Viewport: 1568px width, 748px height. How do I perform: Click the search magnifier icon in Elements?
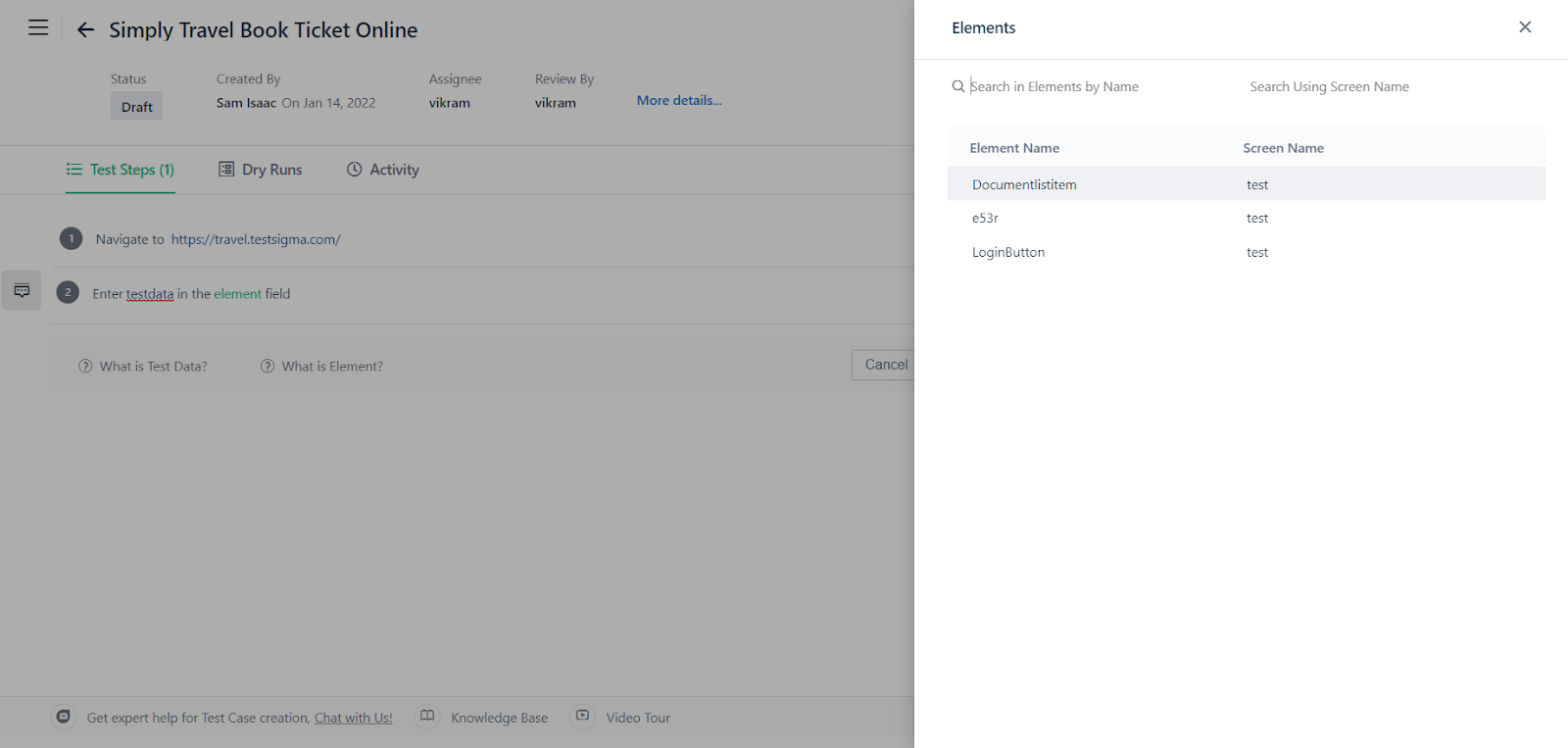[x=957, y=86]
